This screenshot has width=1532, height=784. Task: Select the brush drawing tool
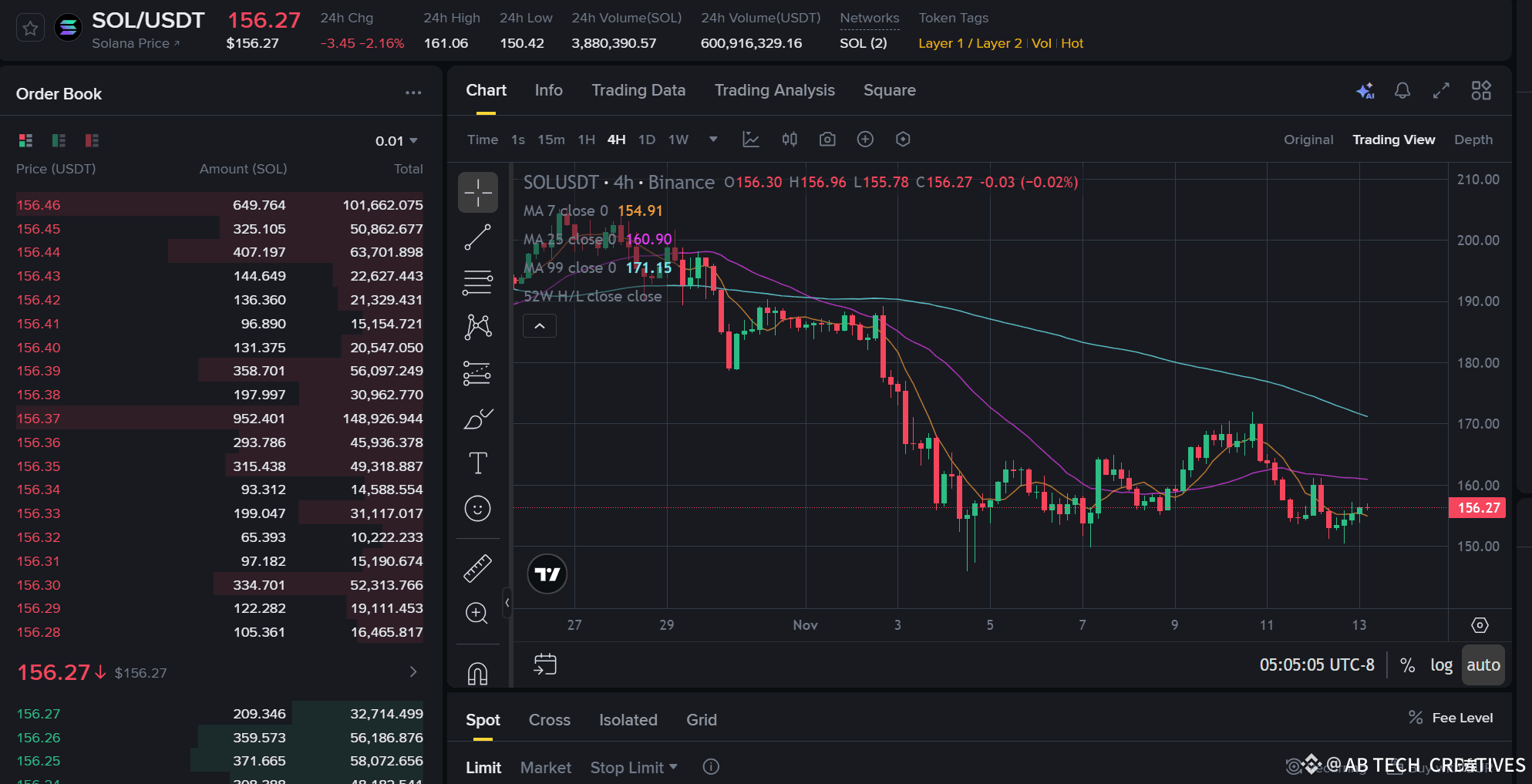[x=478, y=419]
